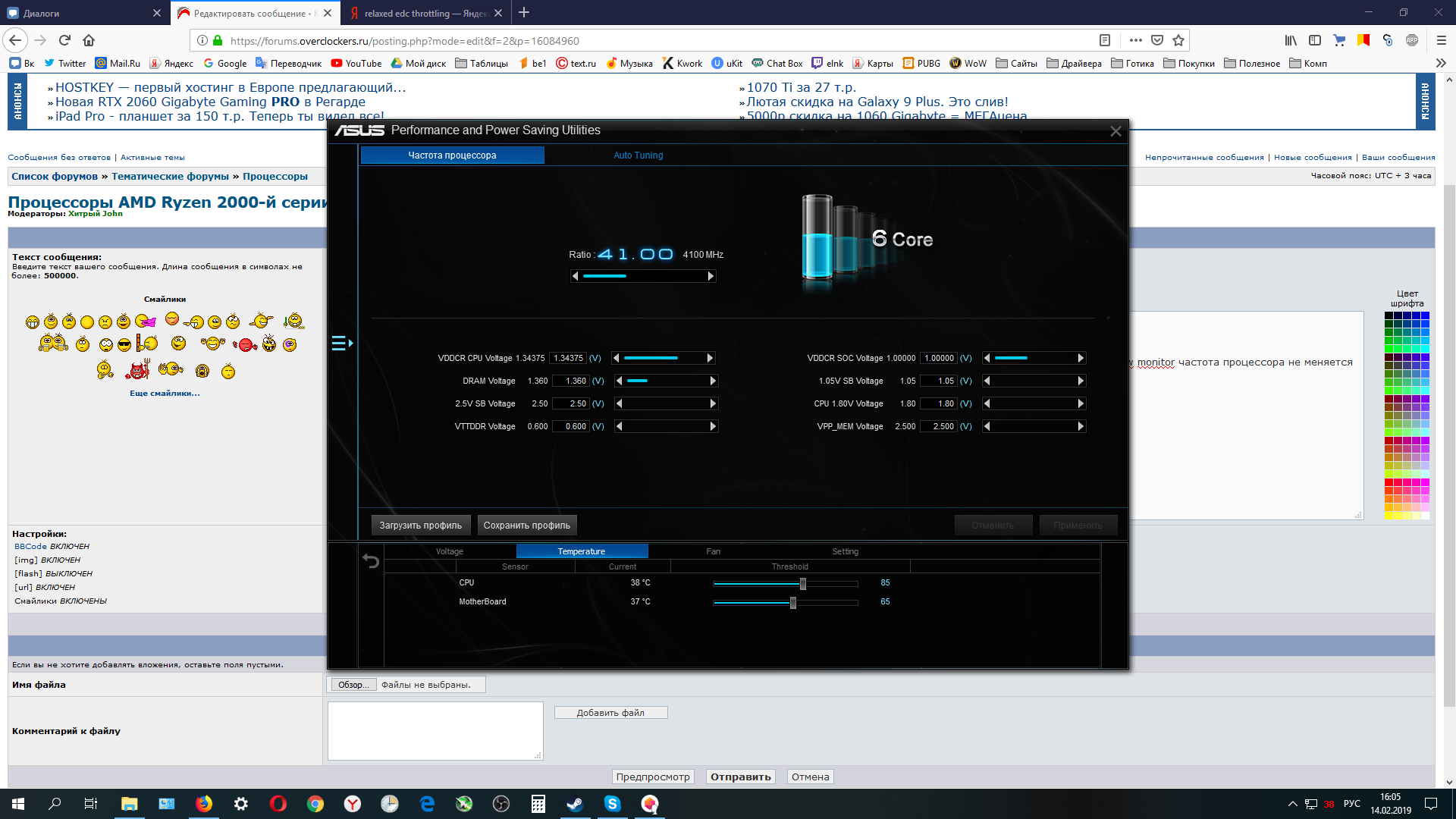The width and height of the screenshot is (1456, 819).
Task: Adjust the CPU temperature threshold slider
Action: click(x=802, y=583)
